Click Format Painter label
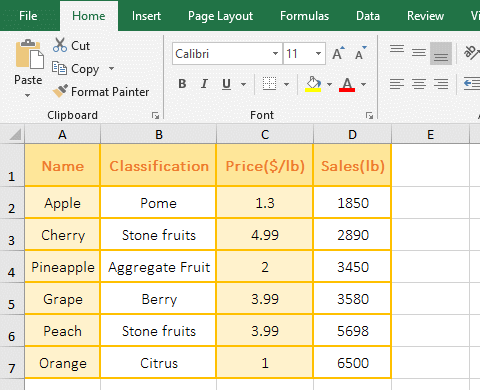The height and width of the screenshot is (390, 480). coord(110,92)
